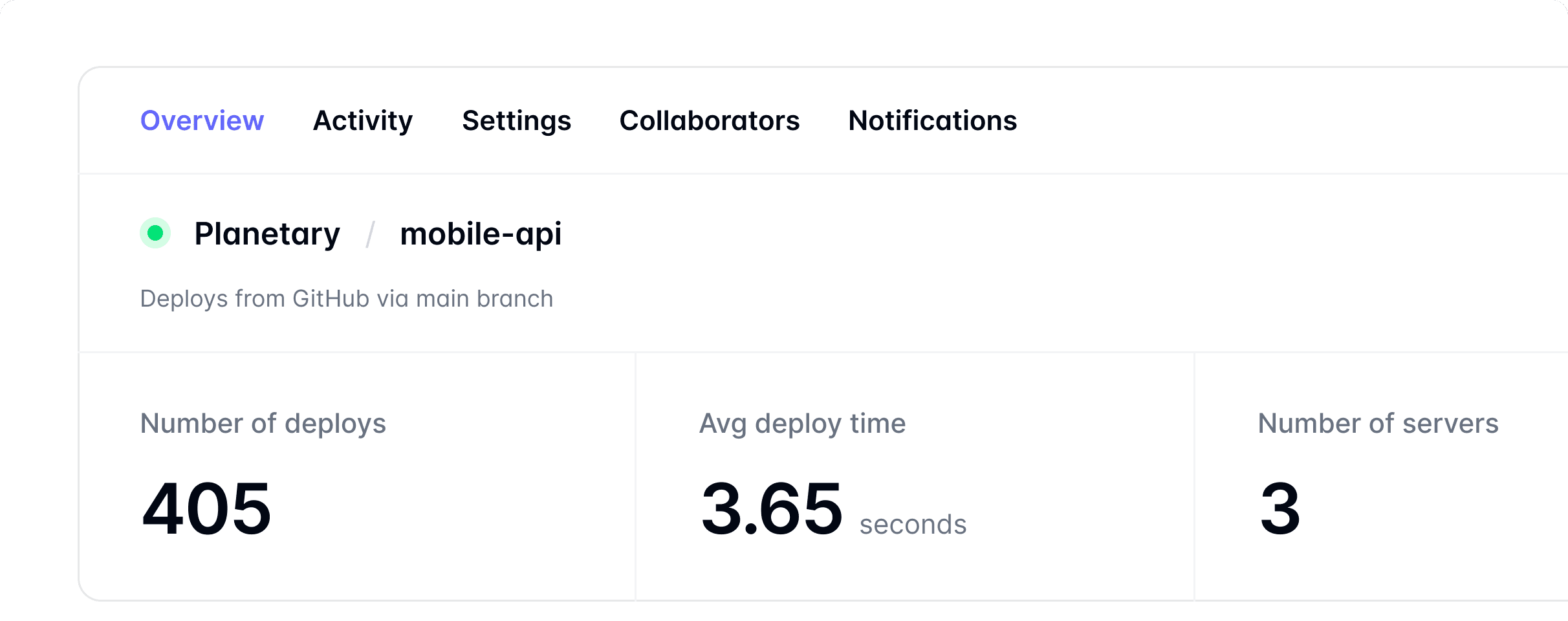Click the "Number of servers" label

(x=1378, y=424)
